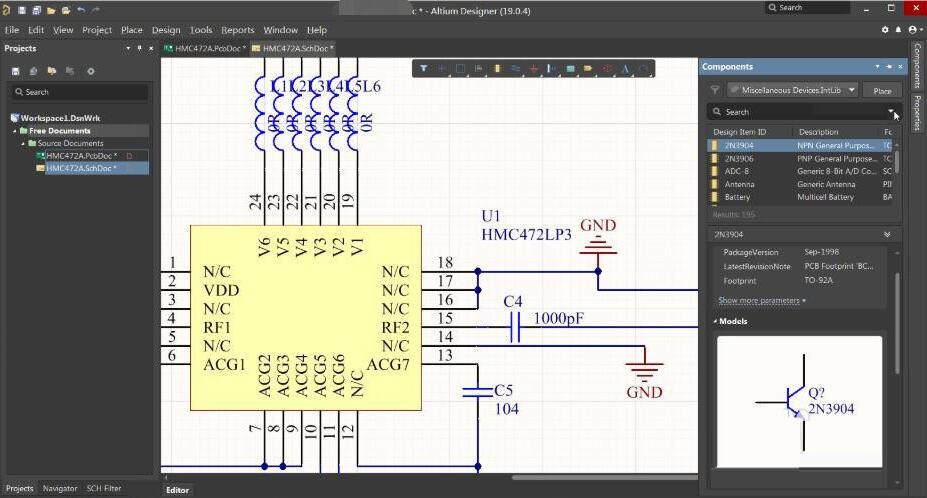Click the text string A tool in the schematic toolbar
The height and width of the screenshot is (498, 927).
coord(625,69)
